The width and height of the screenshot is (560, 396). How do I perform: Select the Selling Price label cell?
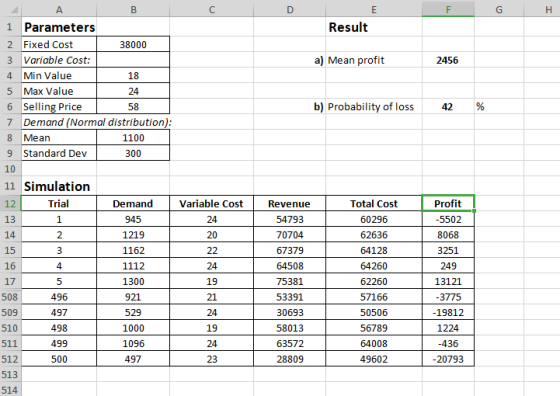[x=59, y=106]
